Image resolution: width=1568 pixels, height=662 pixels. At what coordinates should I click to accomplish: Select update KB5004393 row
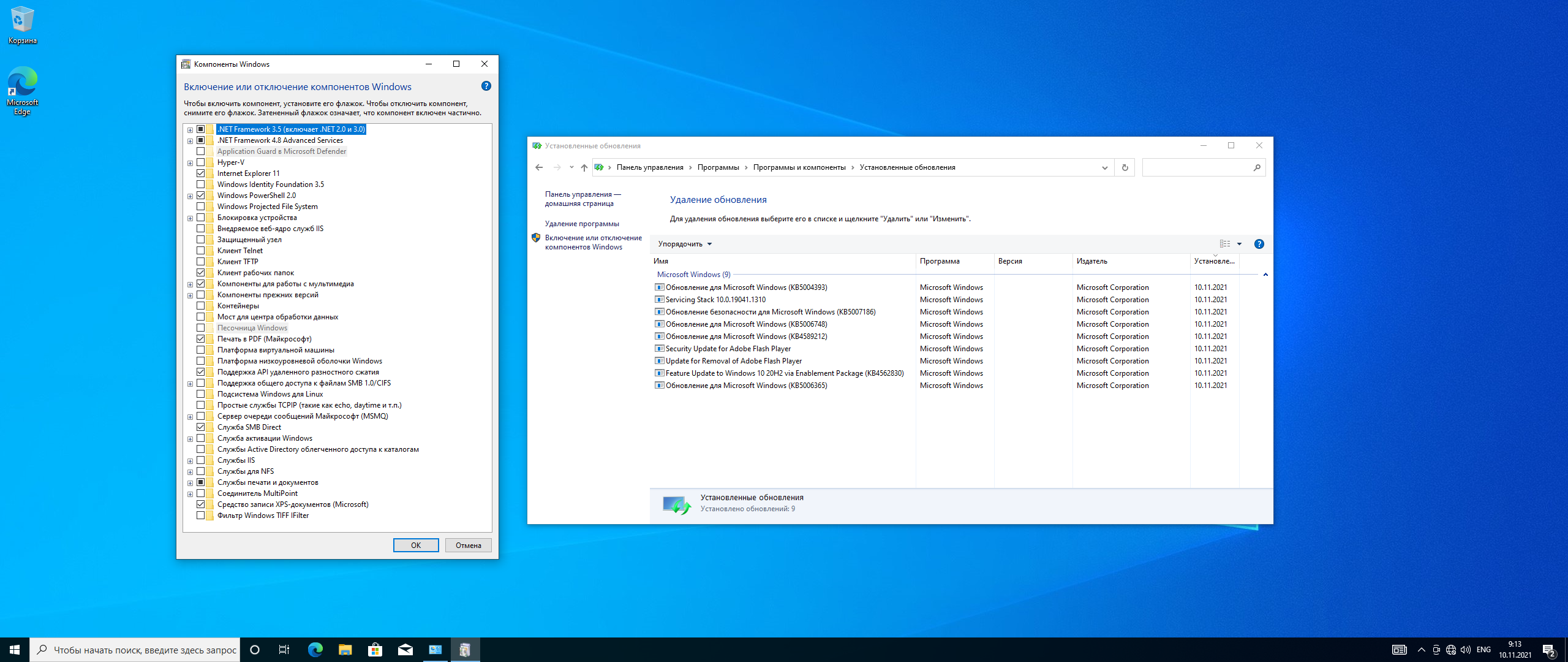click(945, 287)
